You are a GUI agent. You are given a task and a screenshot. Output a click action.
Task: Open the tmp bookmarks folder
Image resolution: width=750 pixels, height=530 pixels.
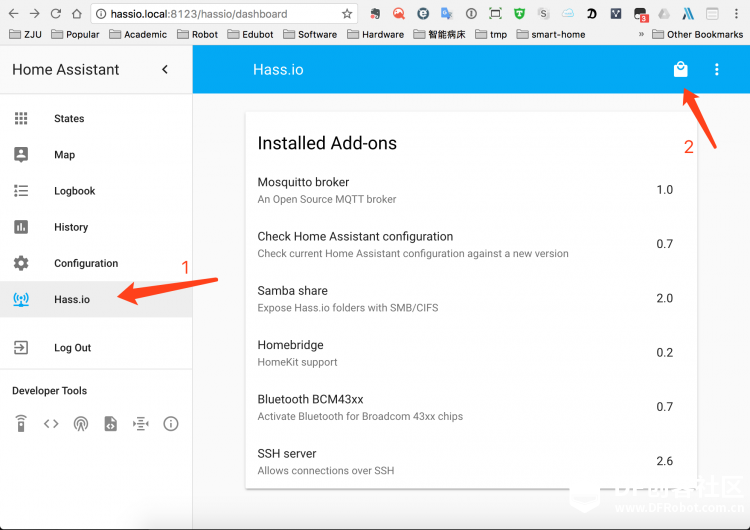pos(491,34)
